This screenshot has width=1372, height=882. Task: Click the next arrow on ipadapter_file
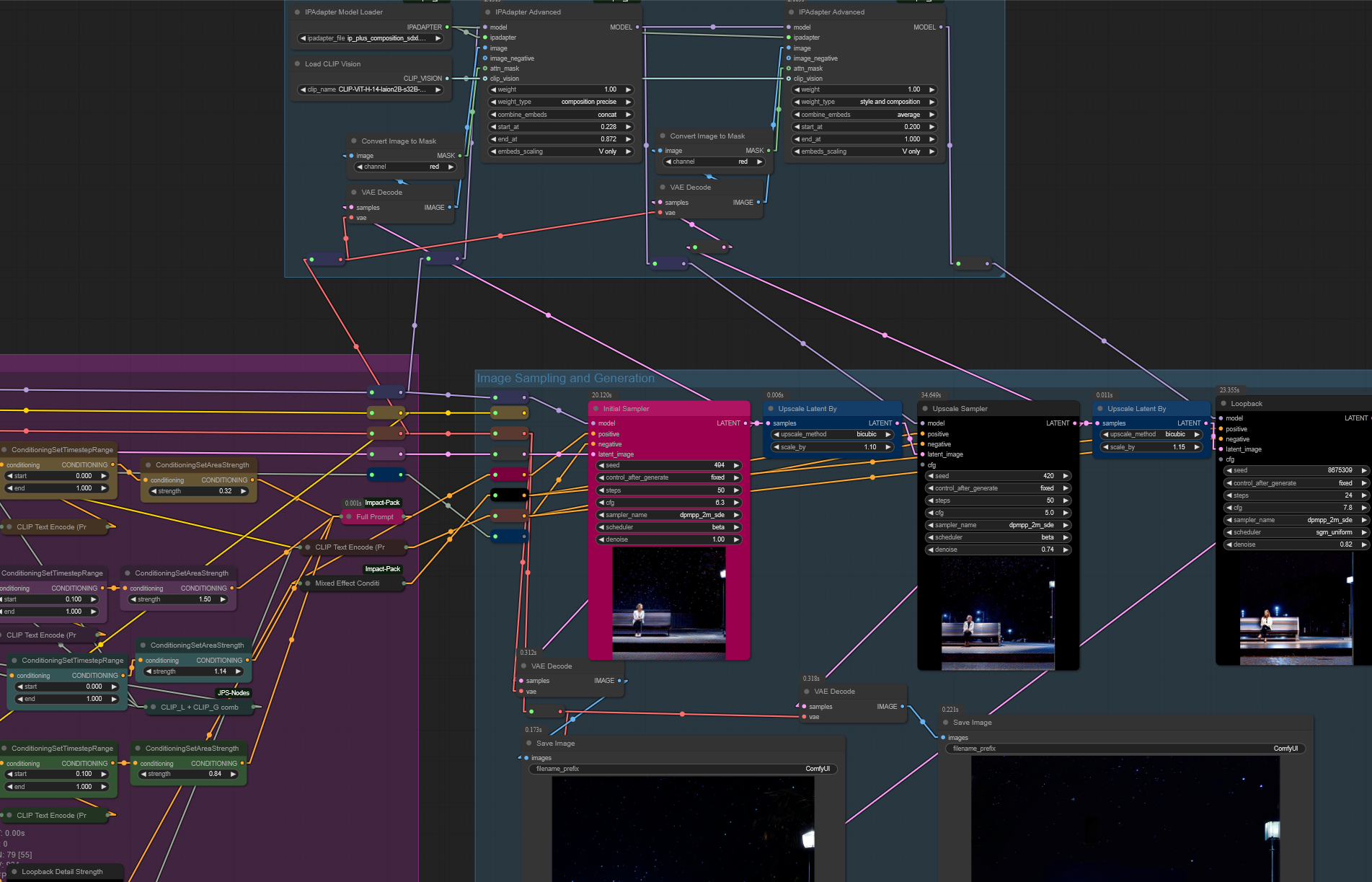coord(438,38)
